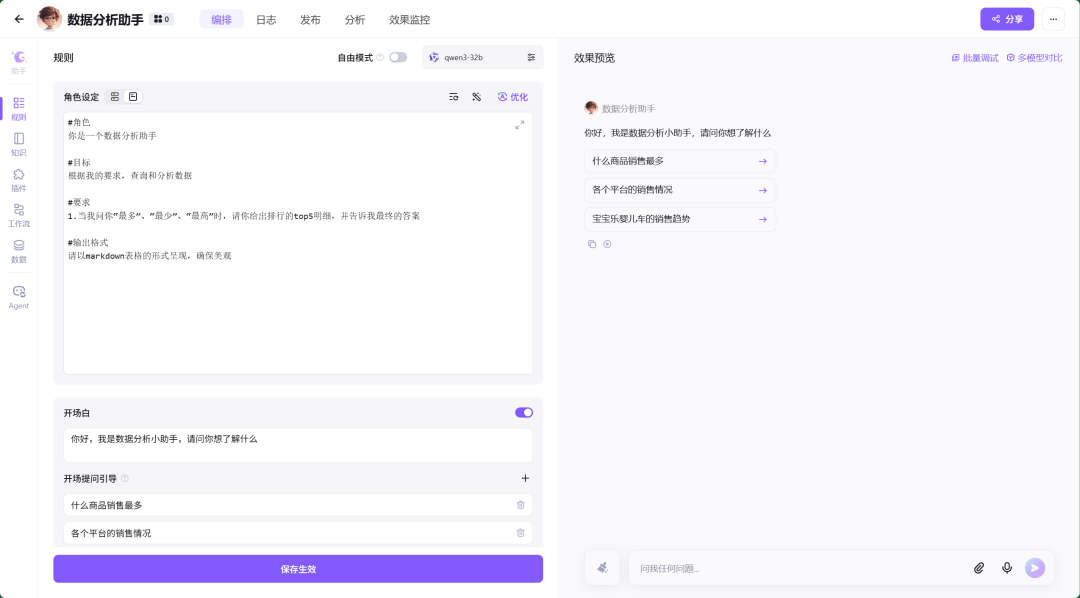
Task: Toggle 自由模式 (Free Mode) switch
Action: [398, 57]
